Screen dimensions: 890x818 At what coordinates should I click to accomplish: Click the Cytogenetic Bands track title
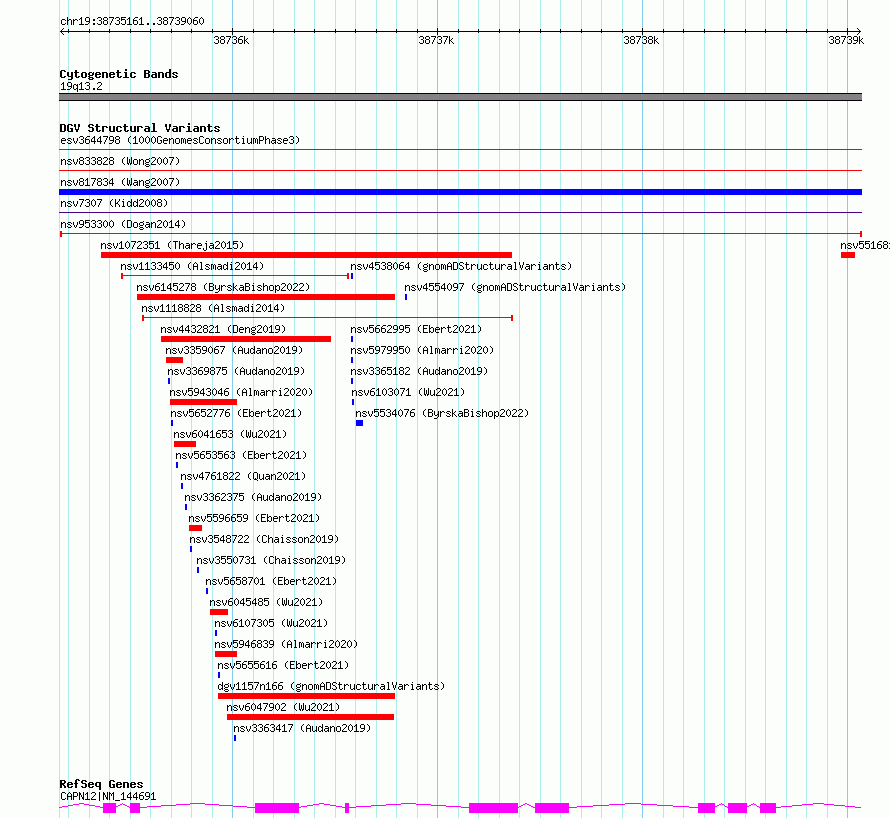119,74
